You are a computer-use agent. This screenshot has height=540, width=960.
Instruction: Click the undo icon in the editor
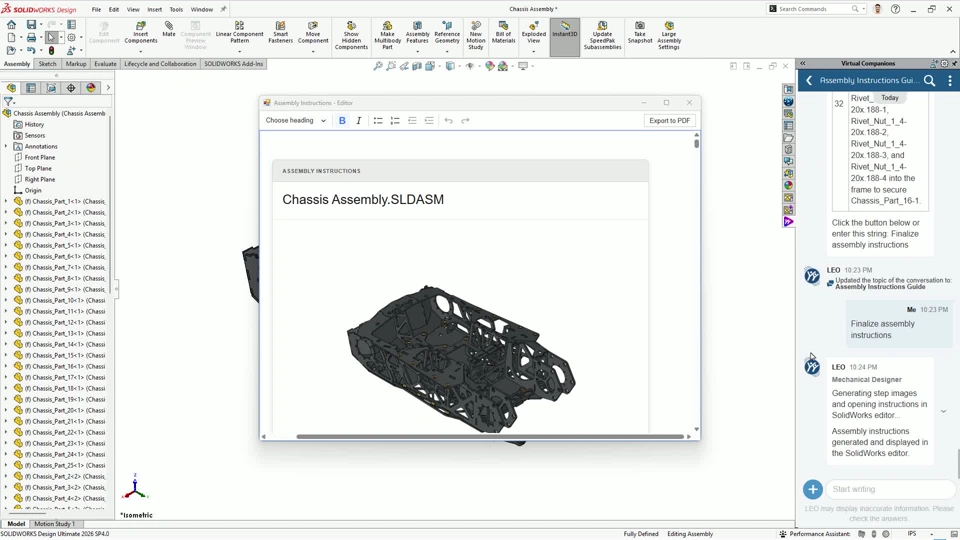point(448,121)
